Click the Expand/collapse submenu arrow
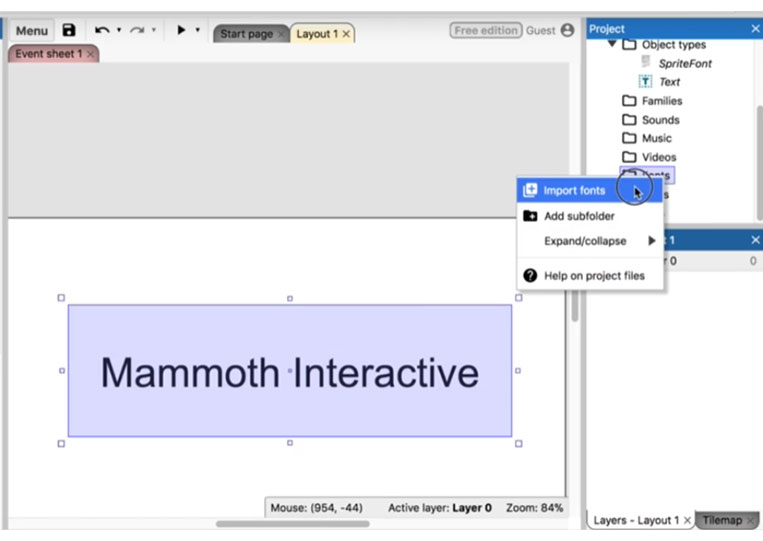Screen dimensions: 763x541 point(652,240)
